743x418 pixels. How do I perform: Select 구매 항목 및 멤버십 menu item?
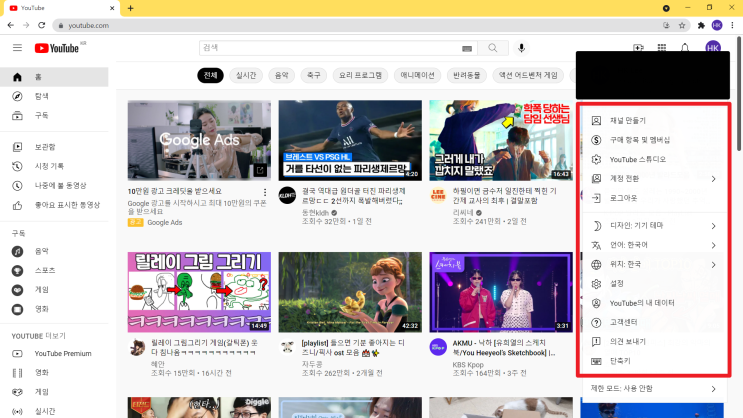coord(654,140)
